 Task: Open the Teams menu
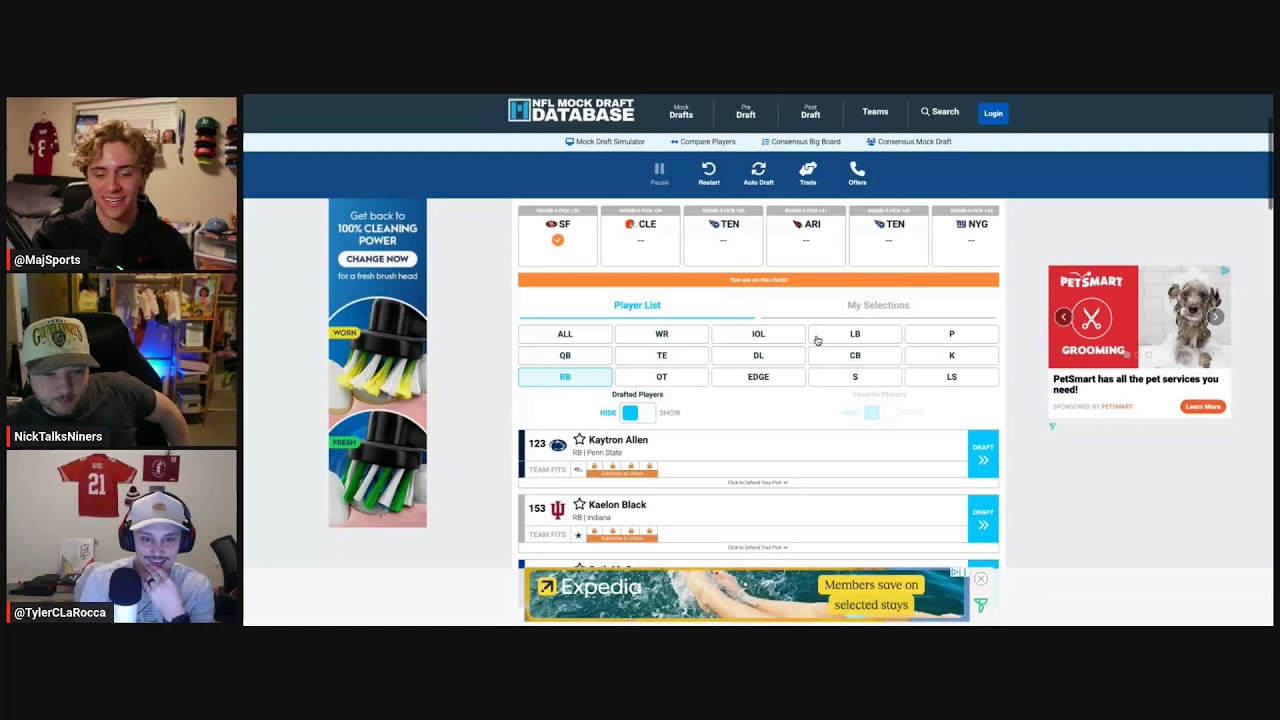point(875,112)
